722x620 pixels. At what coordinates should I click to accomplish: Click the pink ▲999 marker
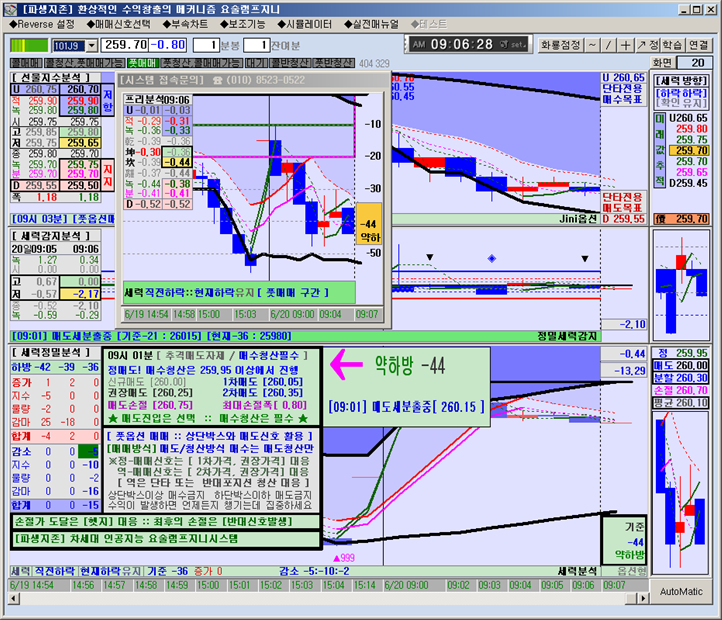point(344,558)
